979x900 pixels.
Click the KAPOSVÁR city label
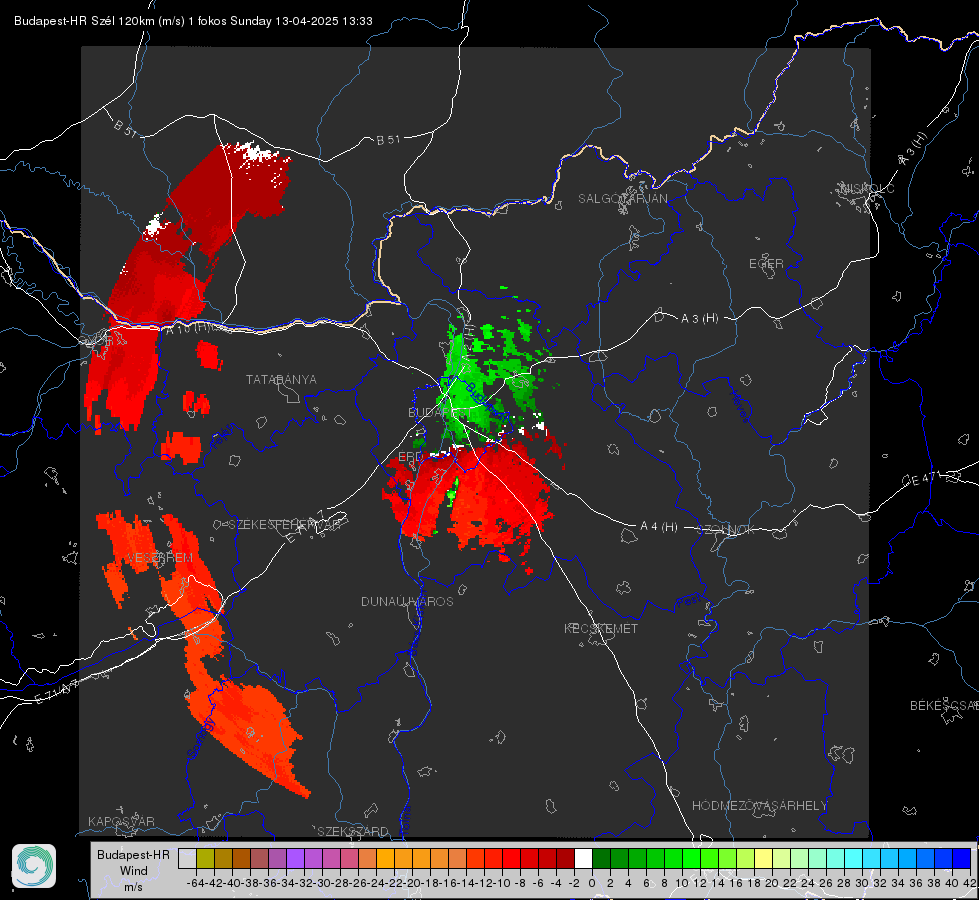[x=121, y=821]
